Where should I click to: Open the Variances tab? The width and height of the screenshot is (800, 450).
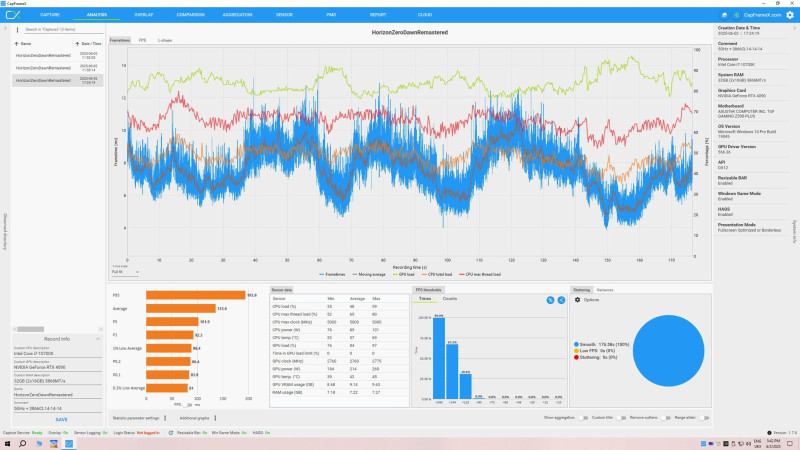click(x=605, y=290)
